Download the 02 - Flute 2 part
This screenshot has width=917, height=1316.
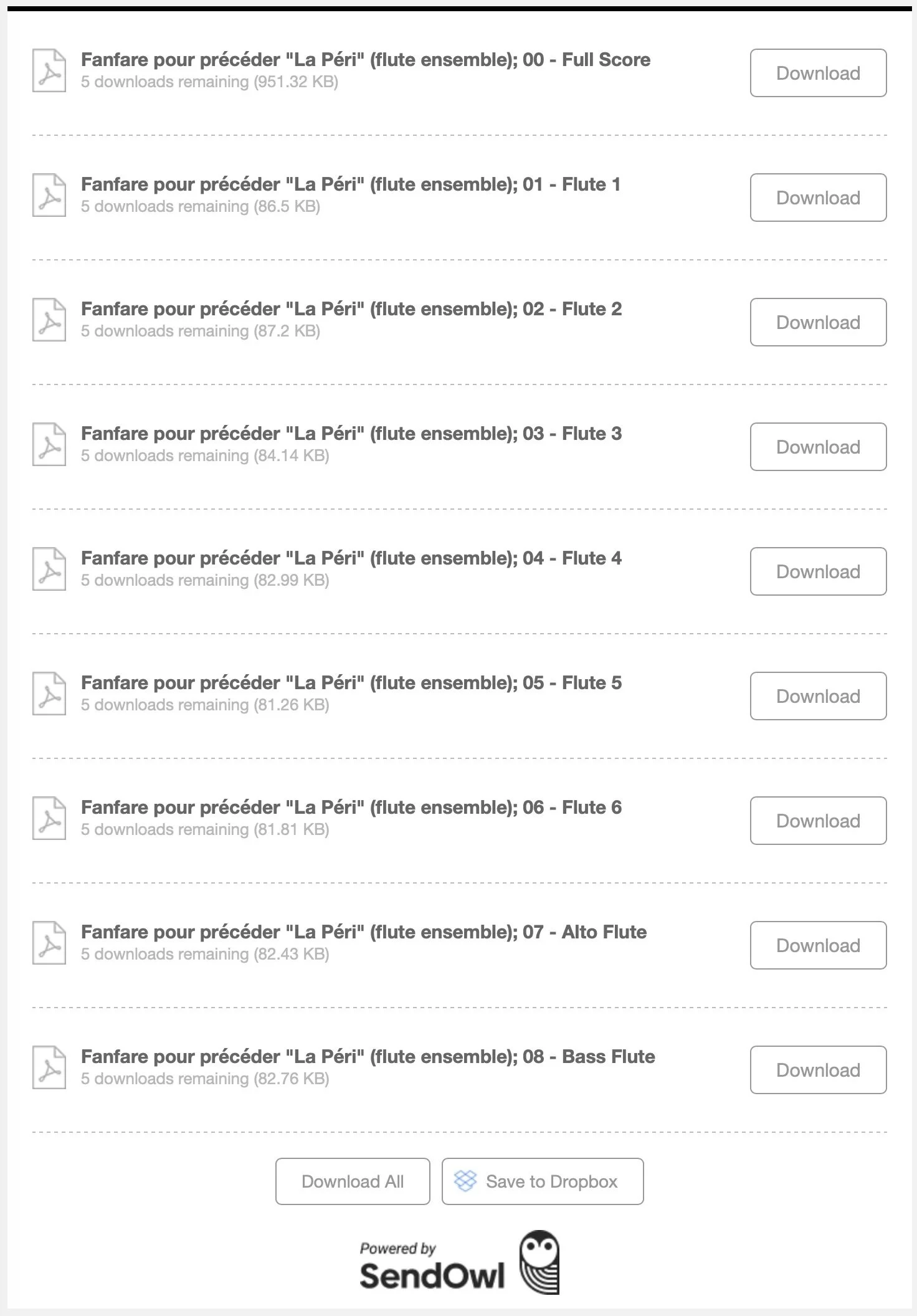click(818, 322)
